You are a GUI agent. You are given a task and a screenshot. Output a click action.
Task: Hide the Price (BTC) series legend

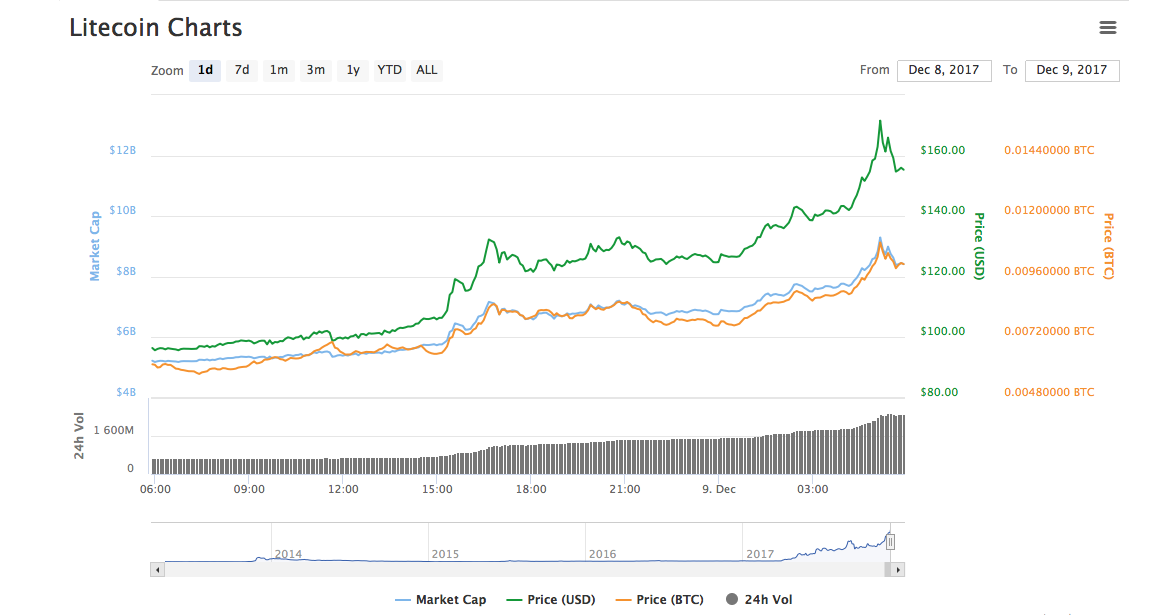pos(659,600)
